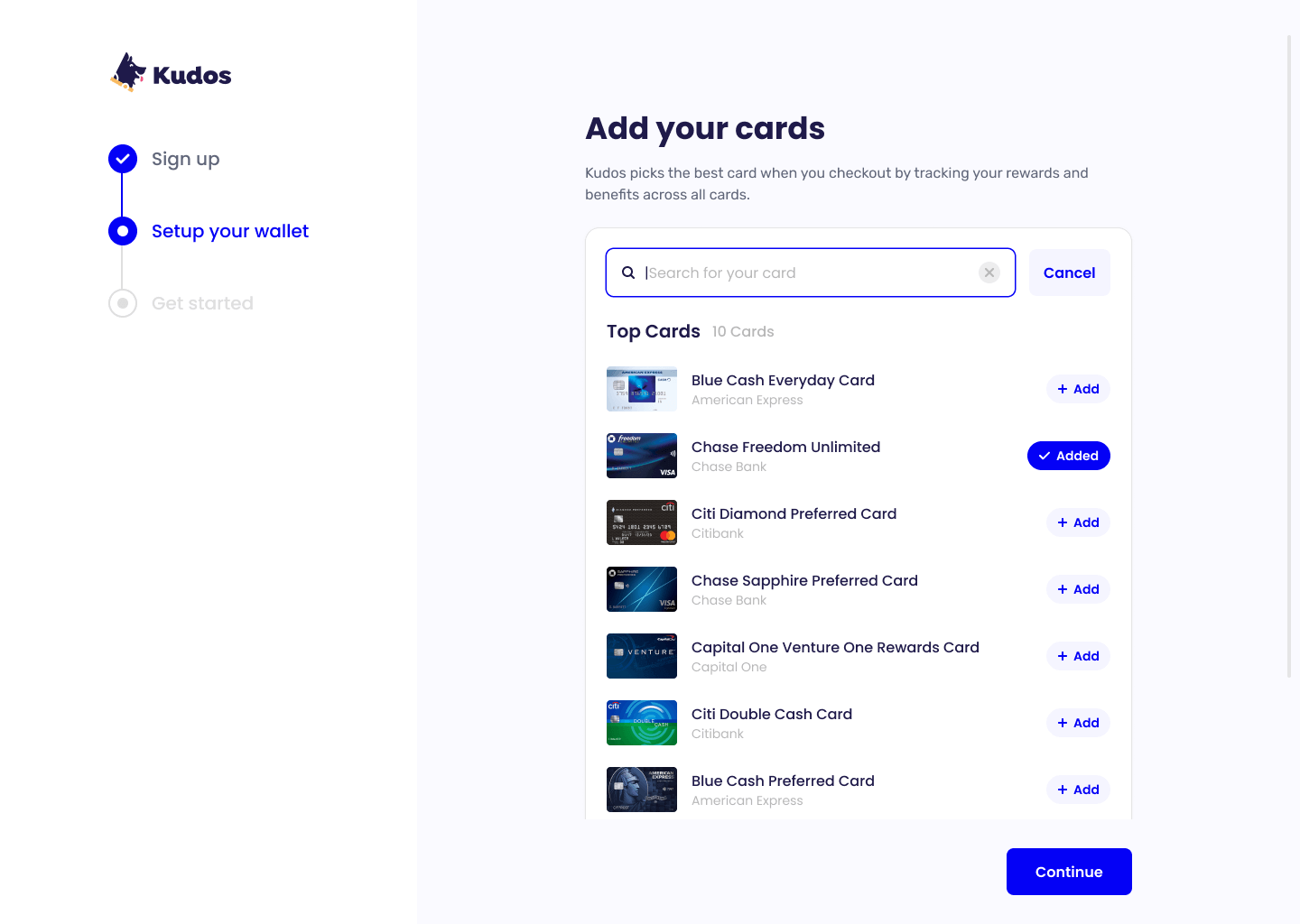1300x924 pixels.
Task: Click the checkmark on the Added badge
Action: 1044,456
